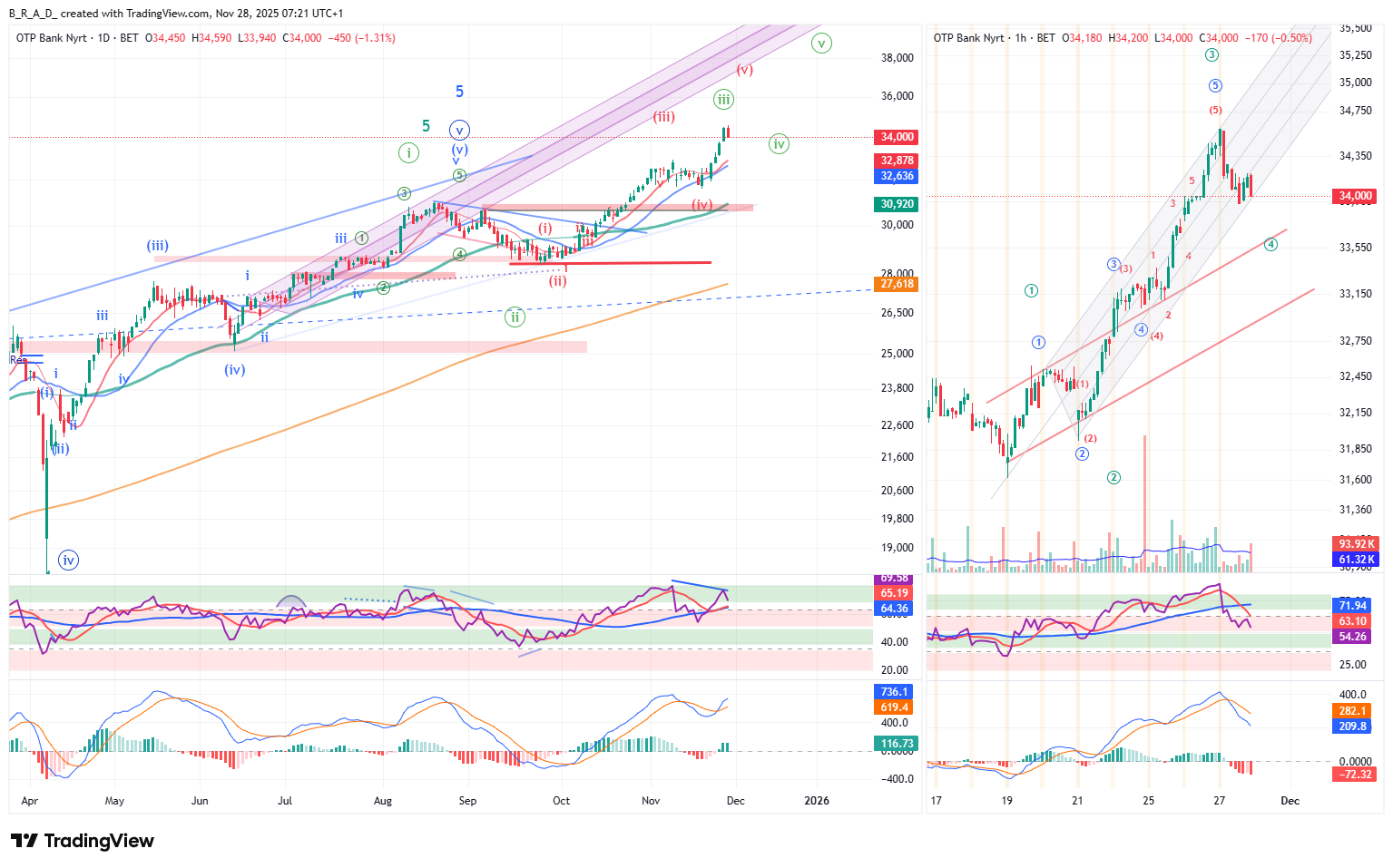This screenshot has height=868, width=1393.
Task: Click the Sep label on daily time axis
Action: click(467, 801)
